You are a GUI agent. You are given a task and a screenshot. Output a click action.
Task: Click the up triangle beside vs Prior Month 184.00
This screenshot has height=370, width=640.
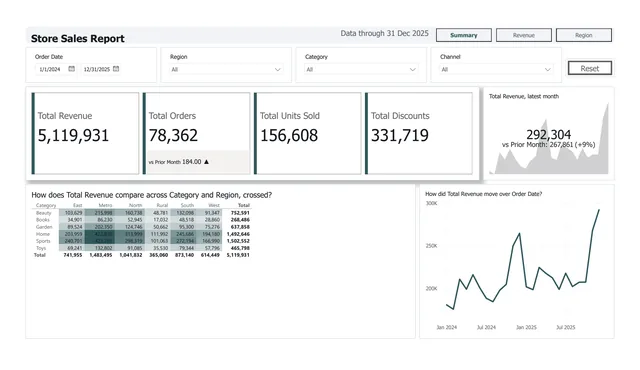pyautogui.click(x=206, y=162)
